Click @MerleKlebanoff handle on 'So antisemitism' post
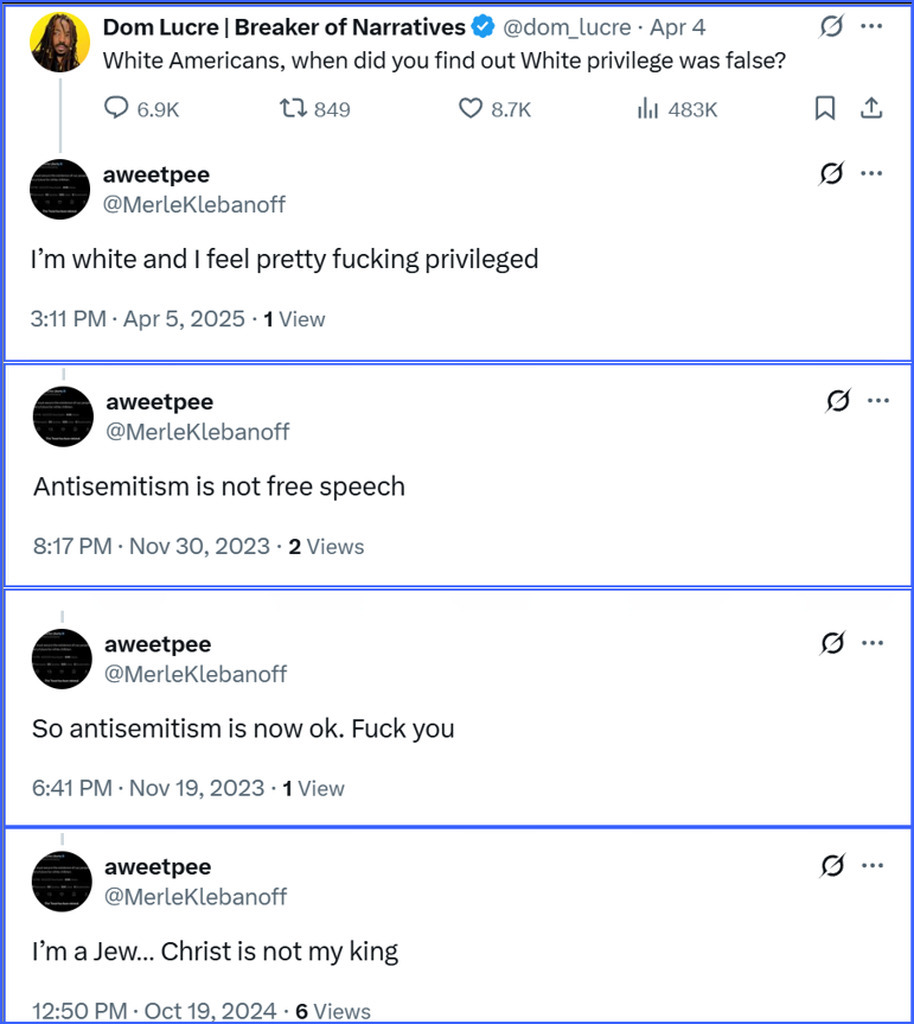Image resolution: width=914 pixels, height=1024 pixels. pyautogui.click(x=196, y=674)
